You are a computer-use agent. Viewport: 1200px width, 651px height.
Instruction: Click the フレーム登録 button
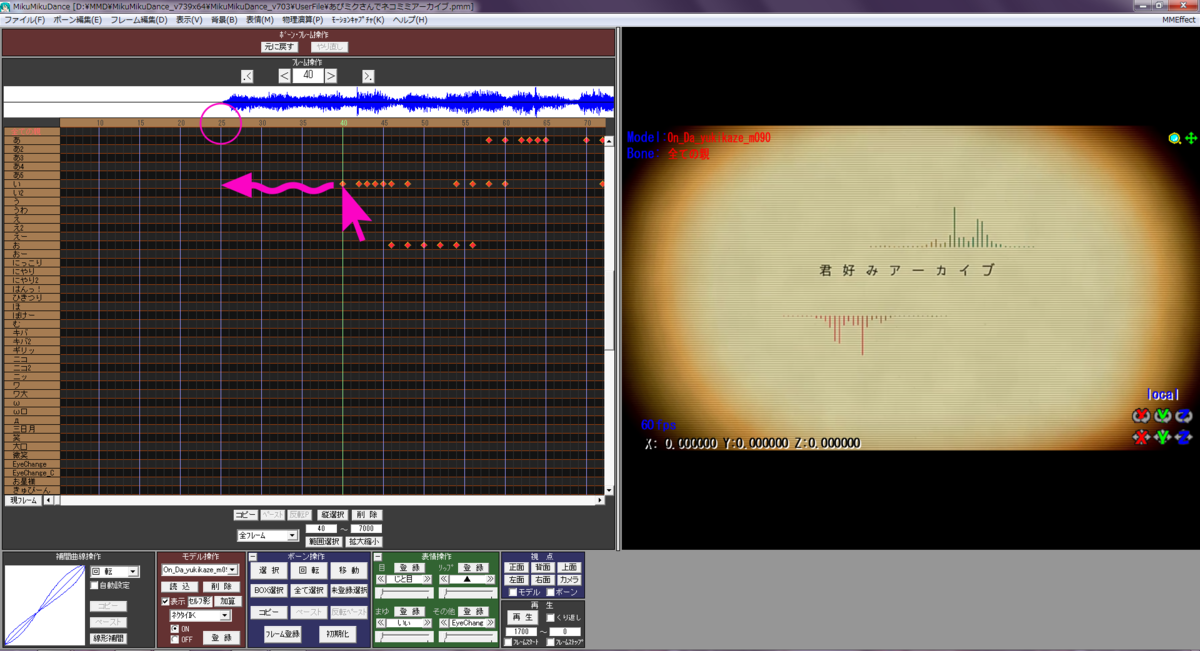(x=282, y=634)
